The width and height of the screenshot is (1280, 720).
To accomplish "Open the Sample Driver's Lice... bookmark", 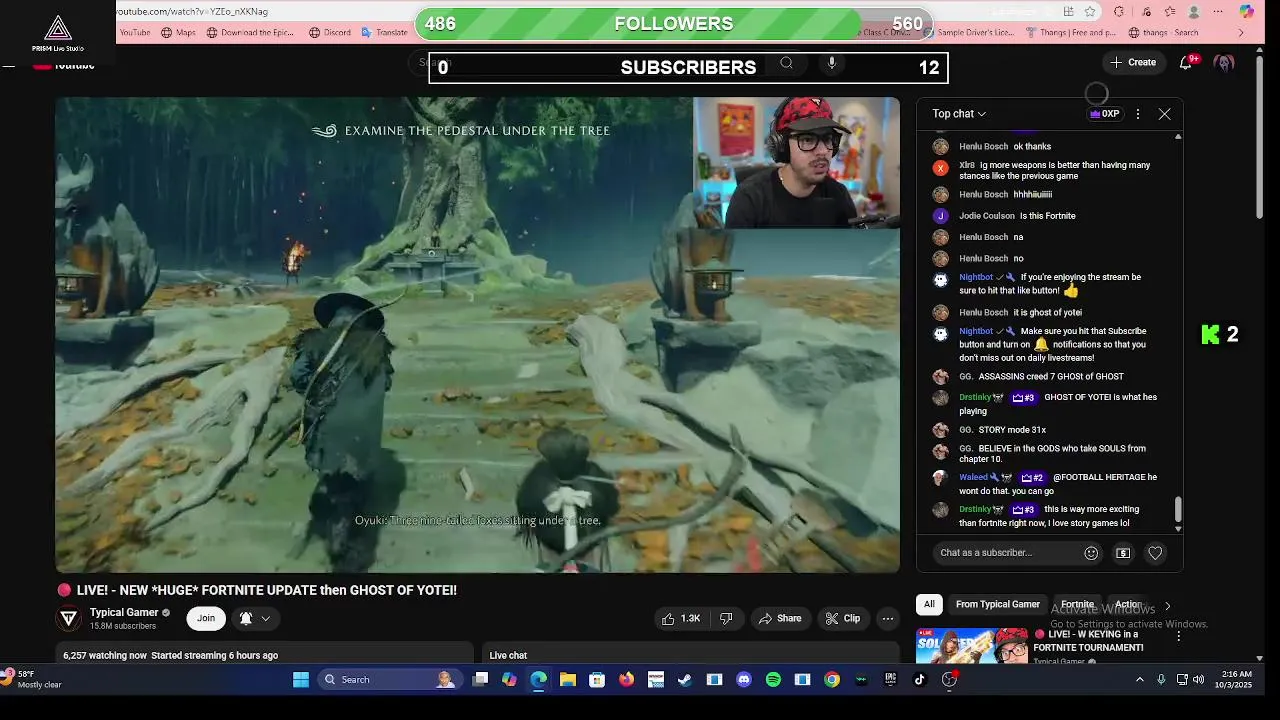I will (969, 32).
